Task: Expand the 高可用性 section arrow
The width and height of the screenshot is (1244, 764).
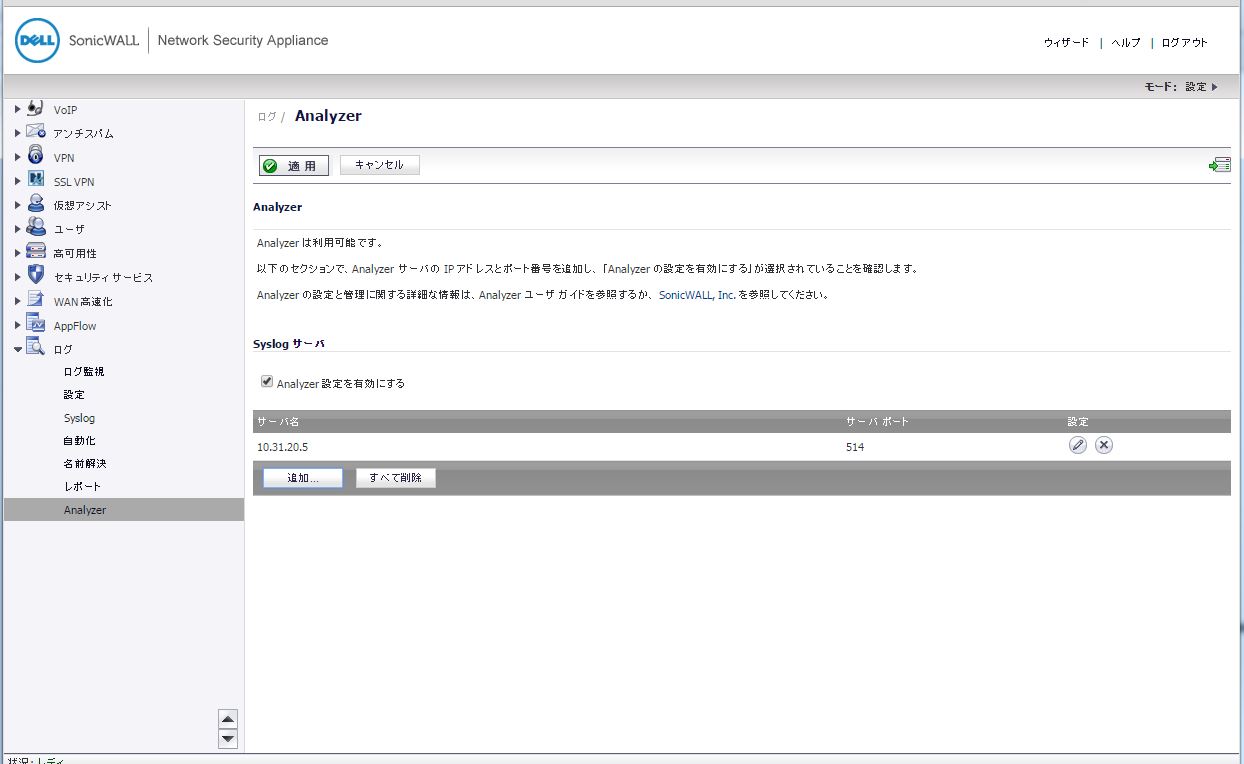Action: 17,253
